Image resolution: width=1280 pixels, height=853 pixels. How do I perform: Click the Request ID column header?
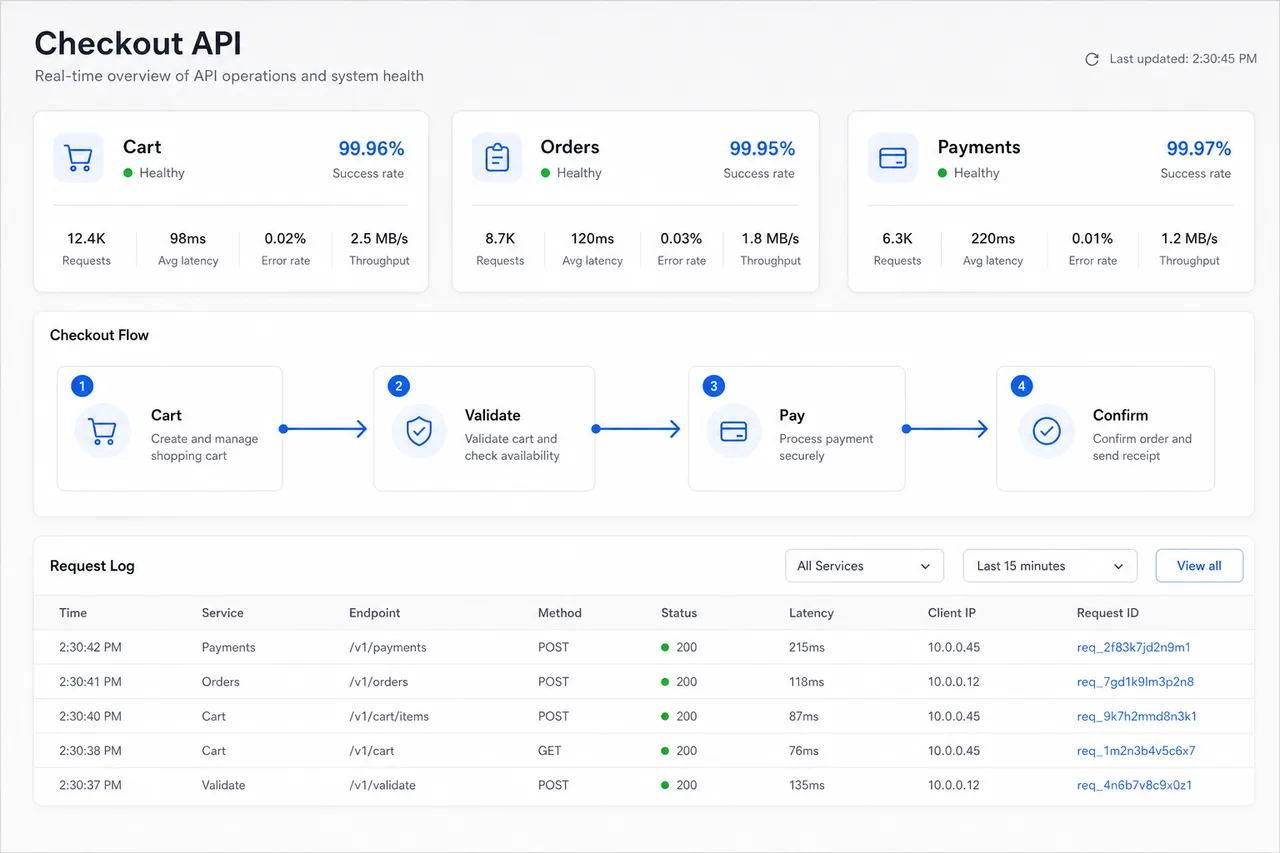pos(1107,613)
